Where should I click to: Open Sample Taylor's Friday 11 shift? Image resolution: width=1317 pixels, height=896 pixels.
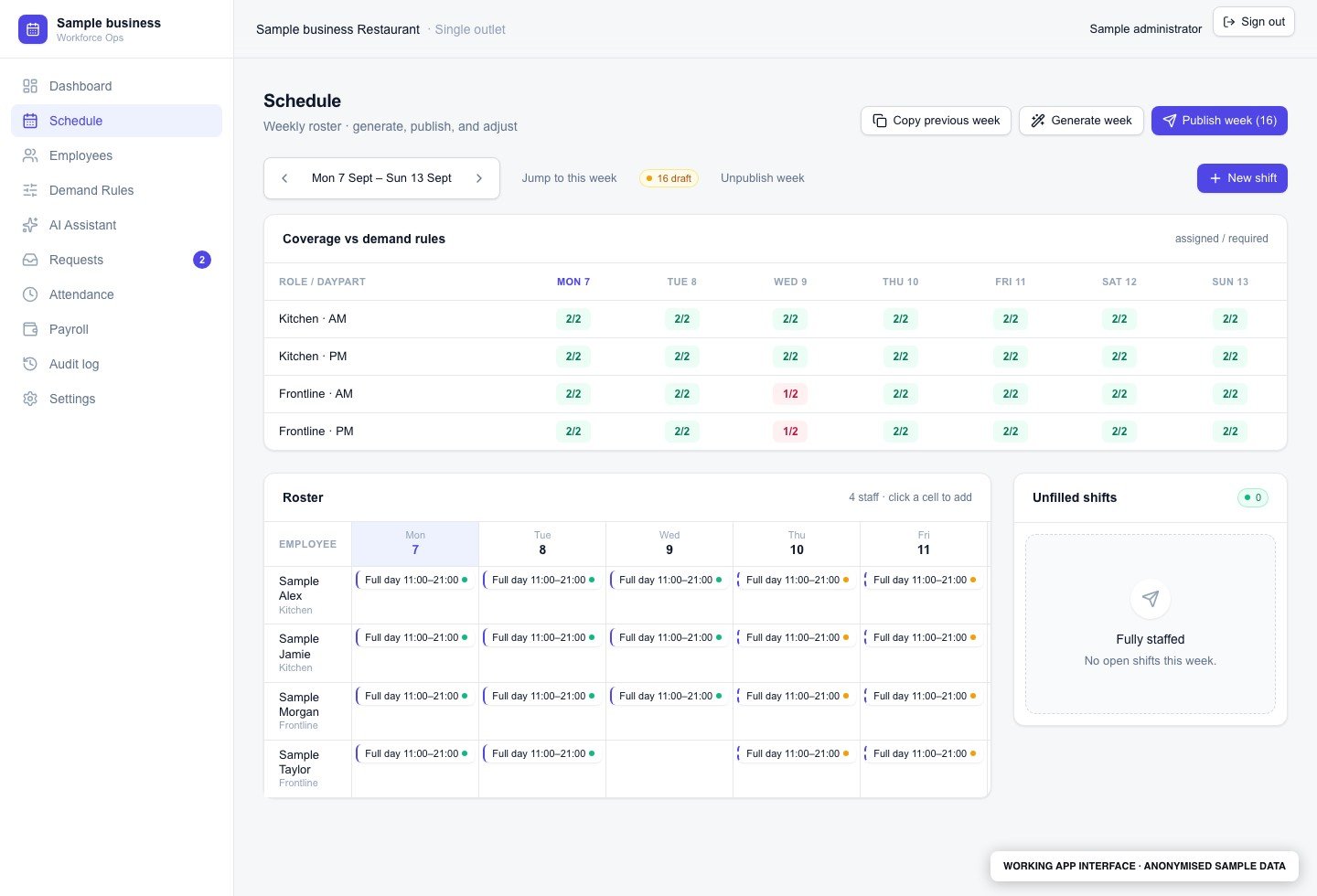[x=924, y=753]
